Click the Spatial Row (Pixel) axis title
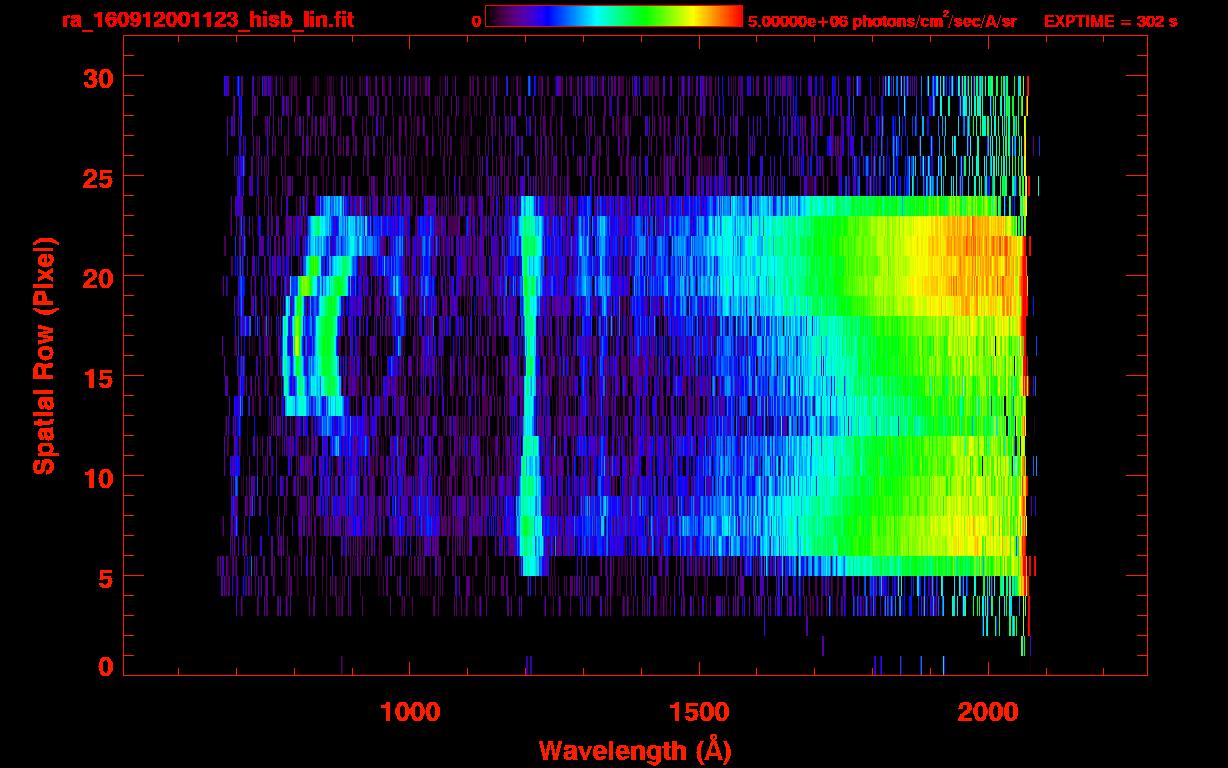Screen dimensions: 1228x768 (x=45, y=356)
